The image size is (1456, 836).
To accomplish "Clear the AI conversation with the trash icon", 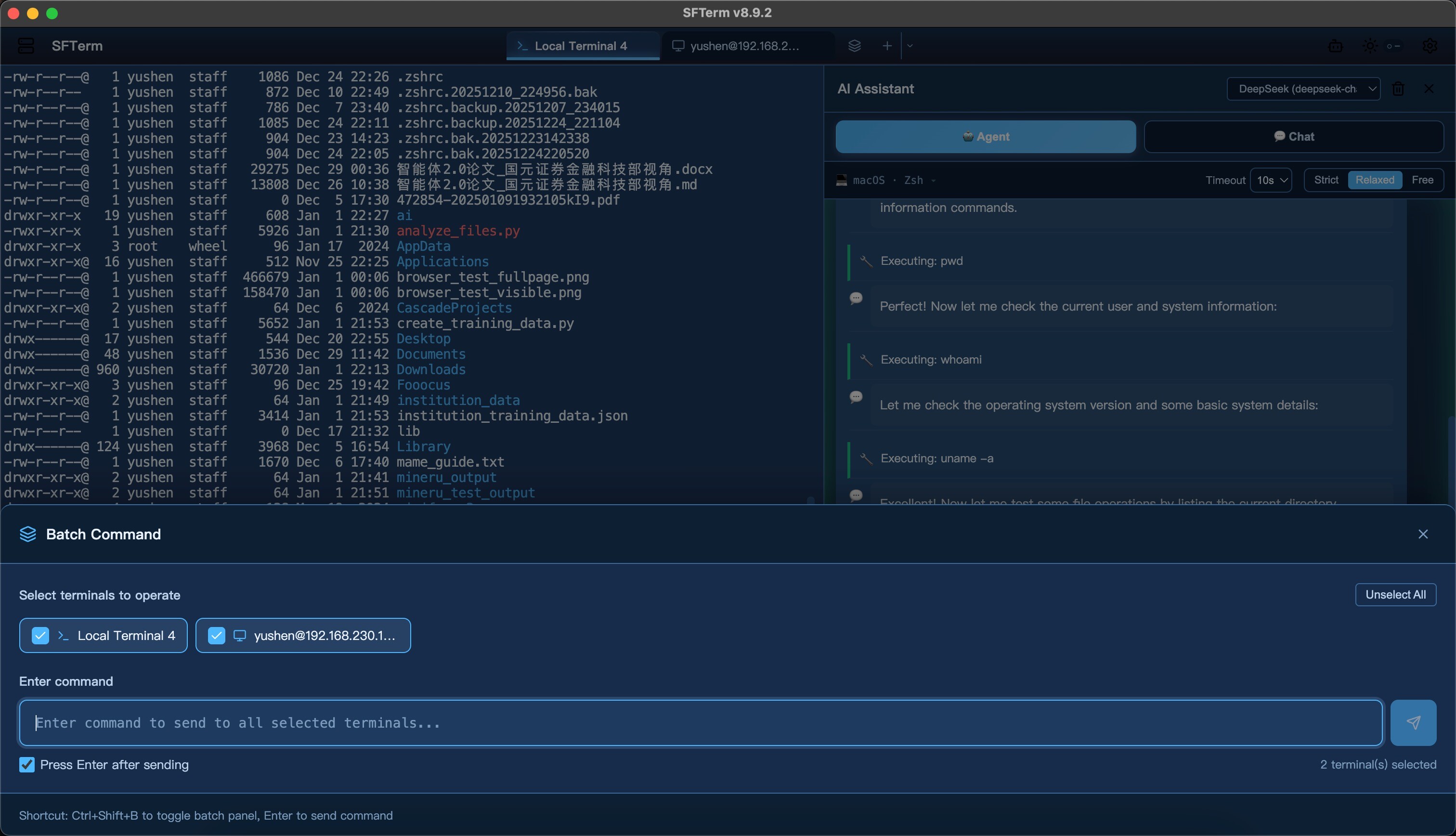I will 1399,89.
